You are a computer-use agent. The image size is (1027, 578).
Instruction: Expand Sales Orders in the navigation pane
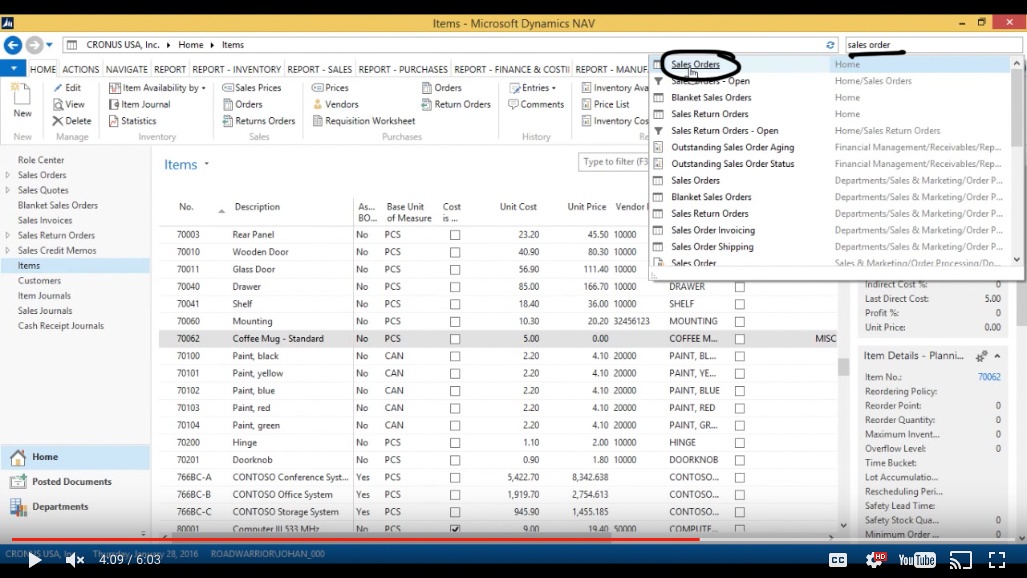pyautogui.click(x=8, y=175)
